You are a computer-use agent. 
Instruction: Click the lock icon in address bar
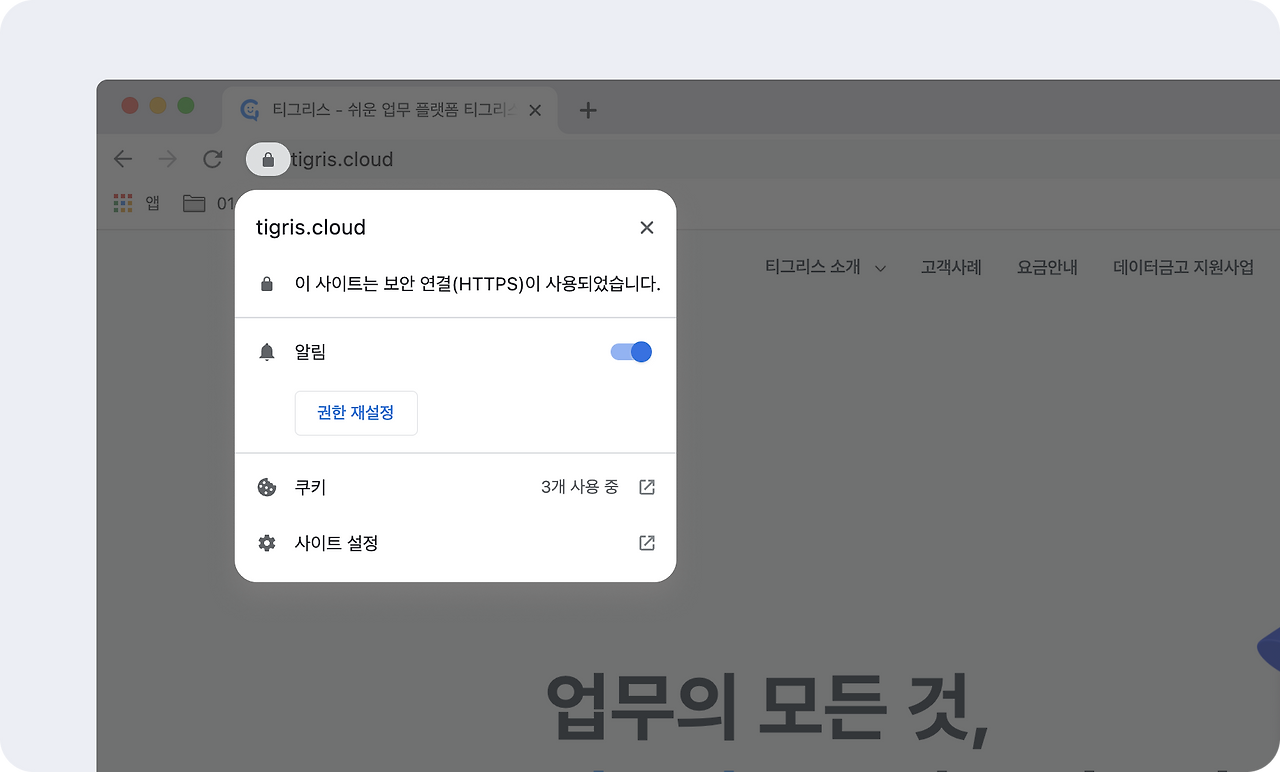(x=268, y=160)
